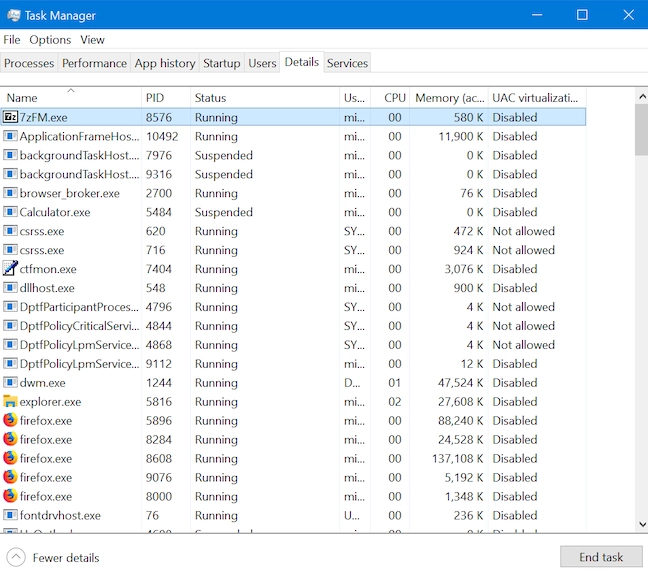The width and height of the screenshot is (648, 579).
Task: Open the Options menu
Action: coord(50,40)
